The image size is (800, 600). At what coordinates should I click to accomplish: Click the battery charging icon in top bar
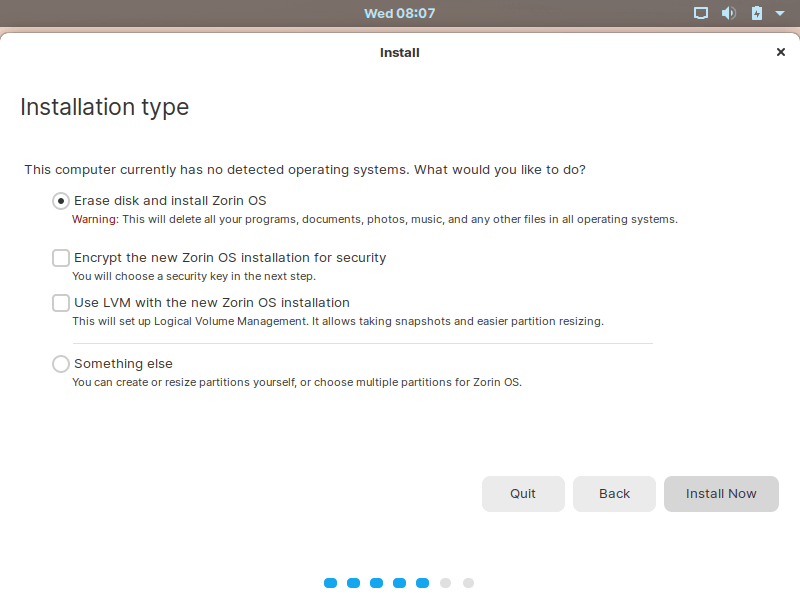[757, 13]
